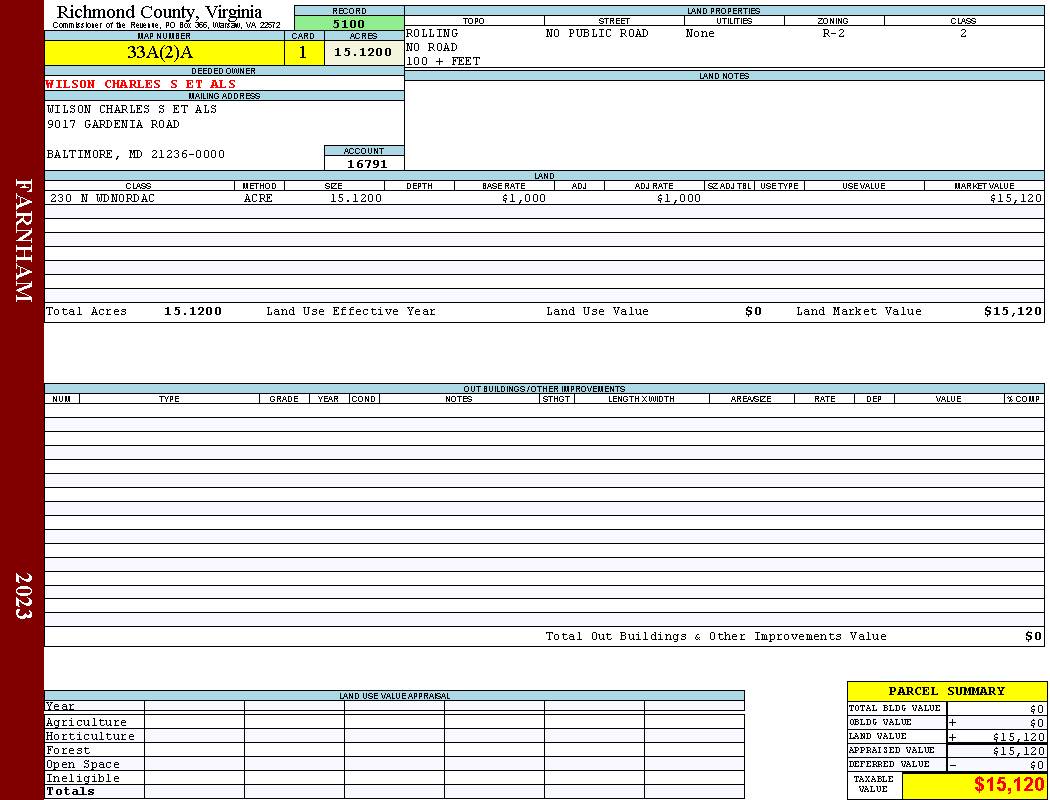Click the land class value 2
The width and height of the screenshot is (1050, 800).
click(x=963, y=33)
